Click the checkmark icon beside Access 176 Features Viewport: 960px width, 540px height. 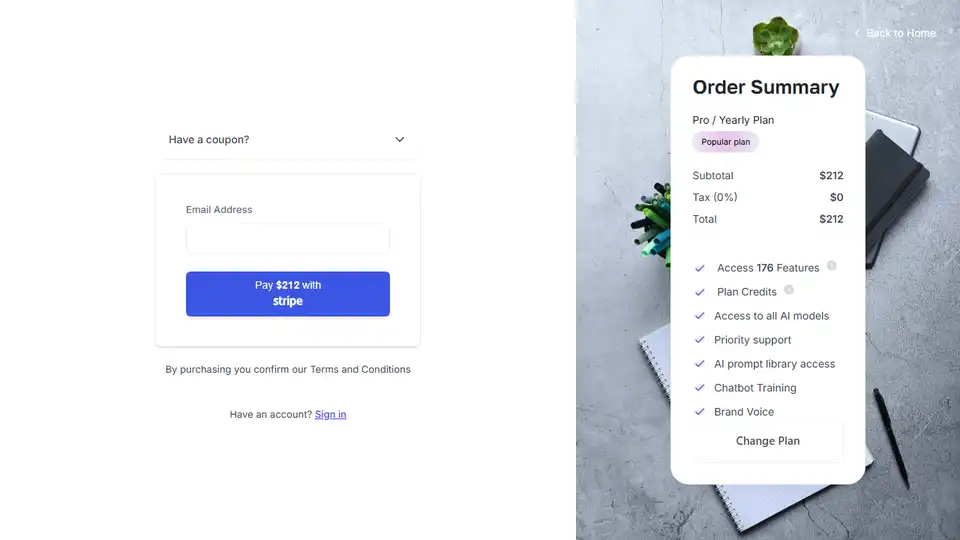click(x=700, y=268)
